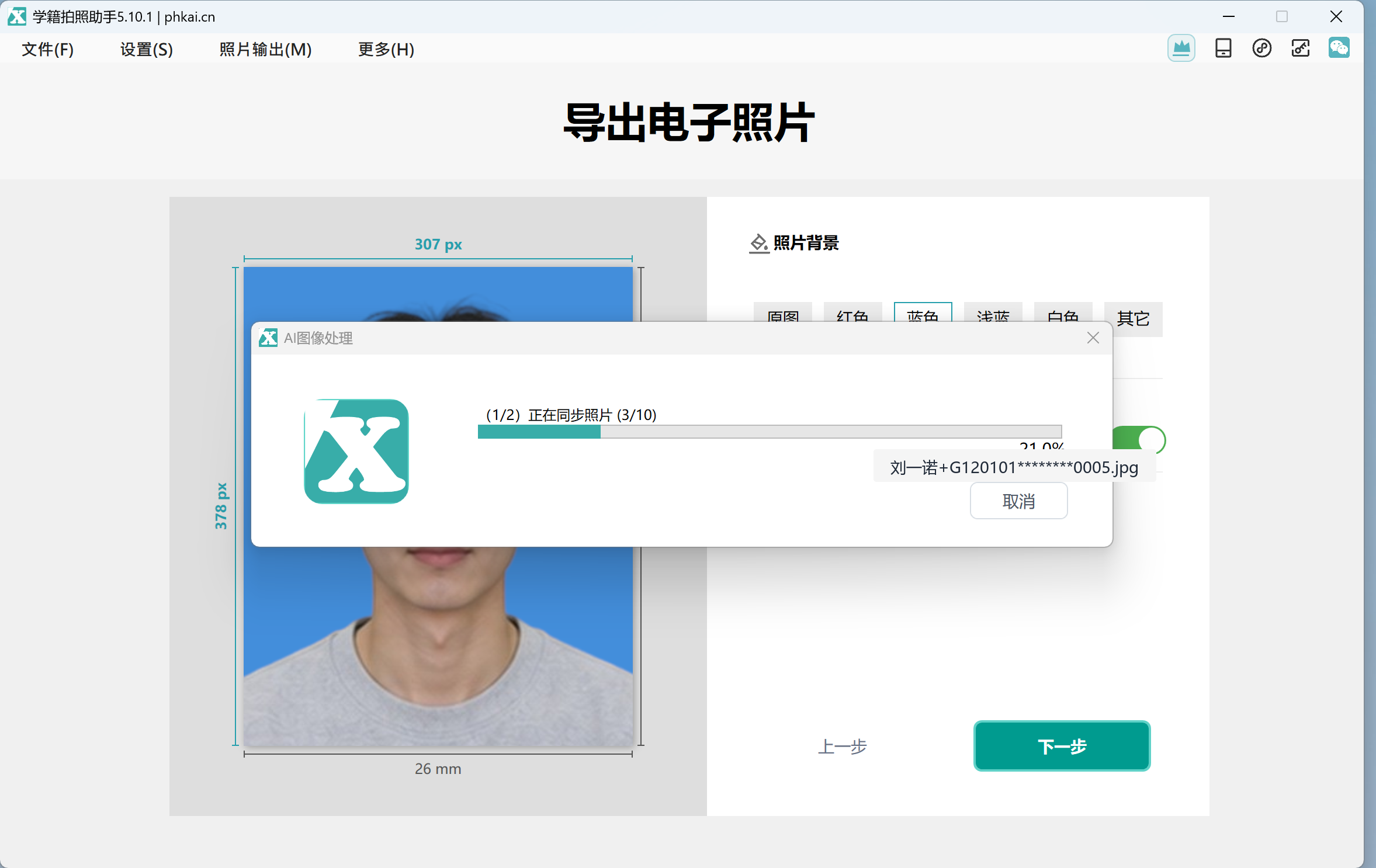Open the WeChat chat icon
Screen dimensions: 1376x868
pos(1339,48)
